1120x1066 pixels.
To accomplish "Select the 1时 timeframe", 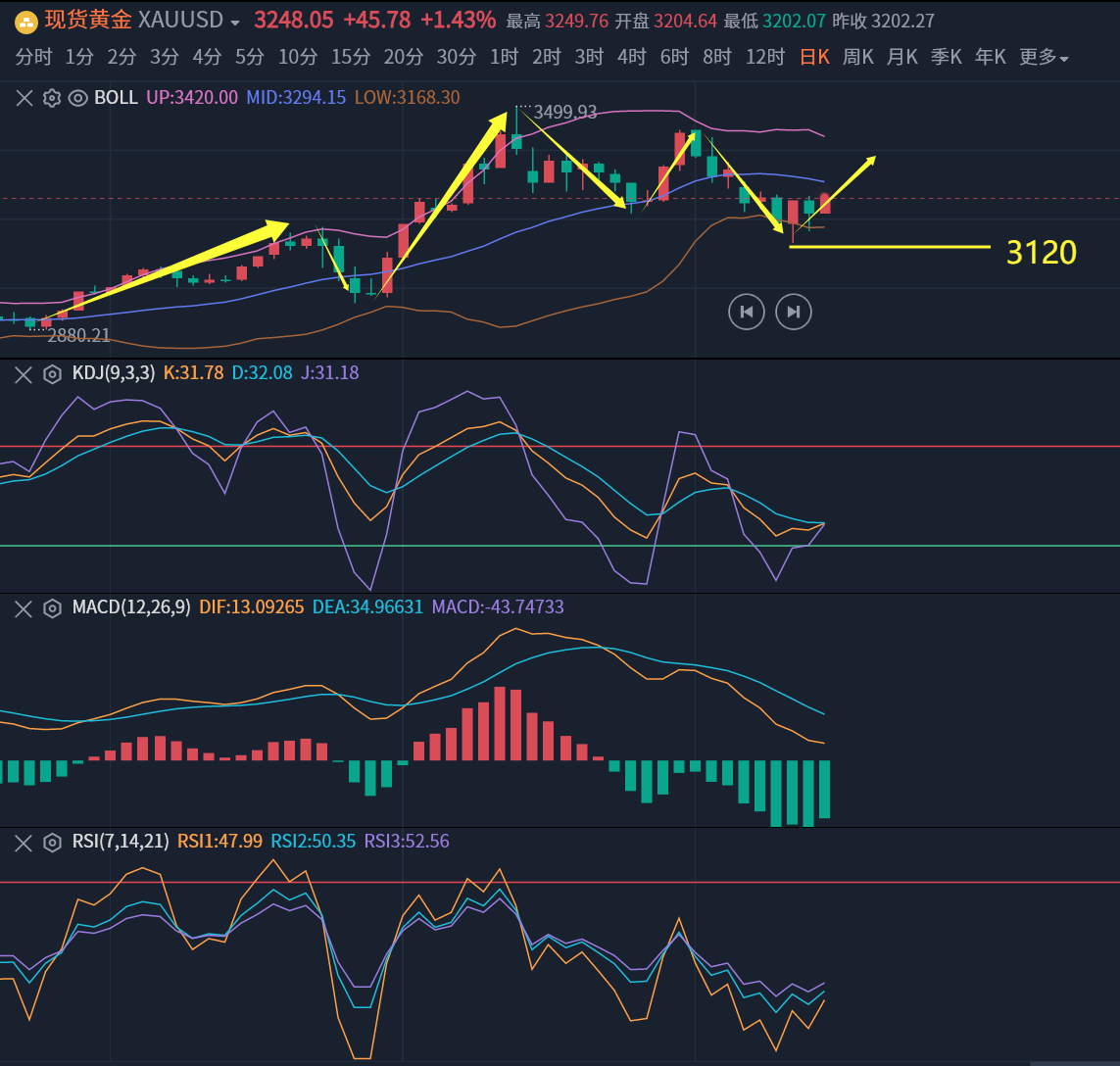I will pyautogui.click(x=505, y=57).
